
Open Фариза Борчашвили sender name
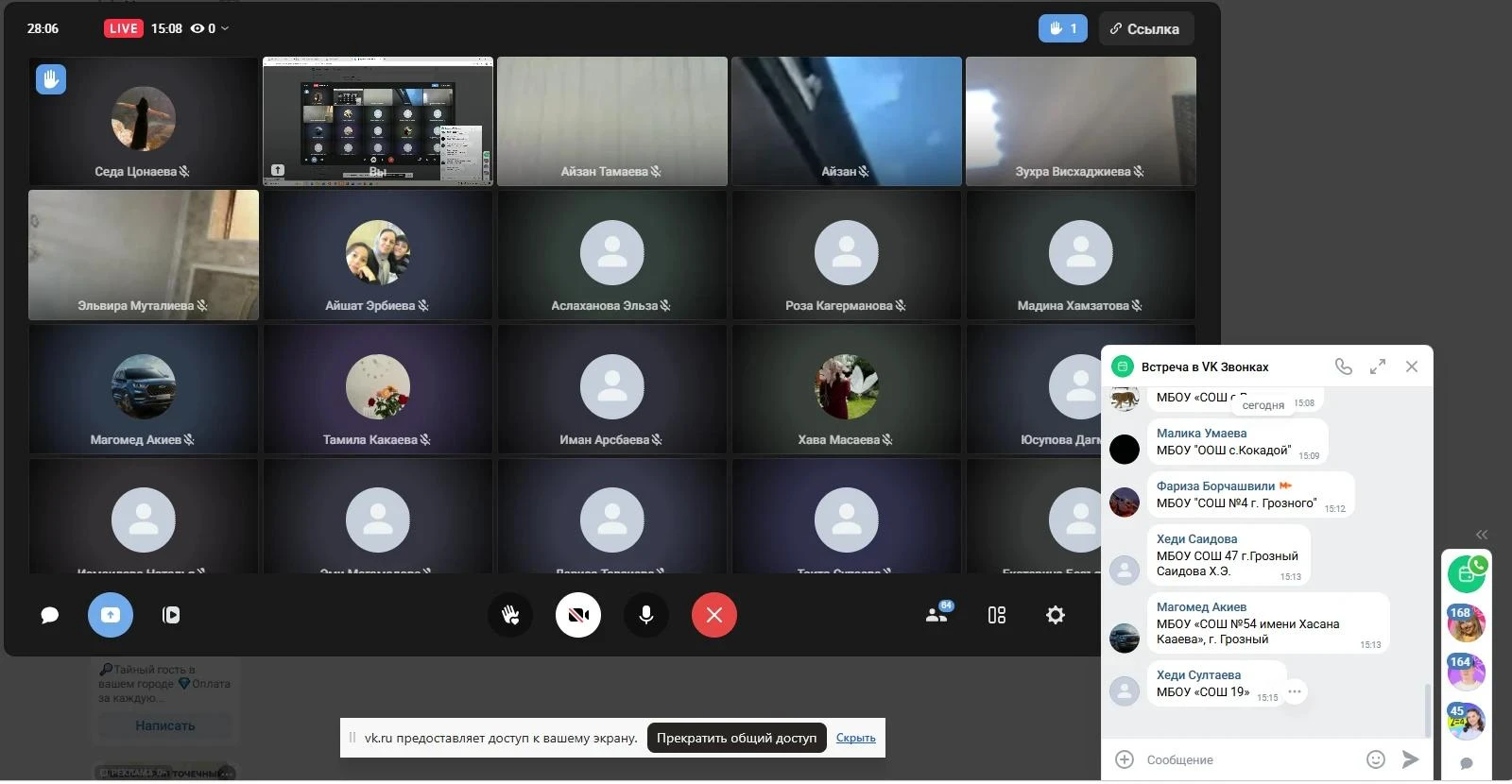[x=1215, y=486]
